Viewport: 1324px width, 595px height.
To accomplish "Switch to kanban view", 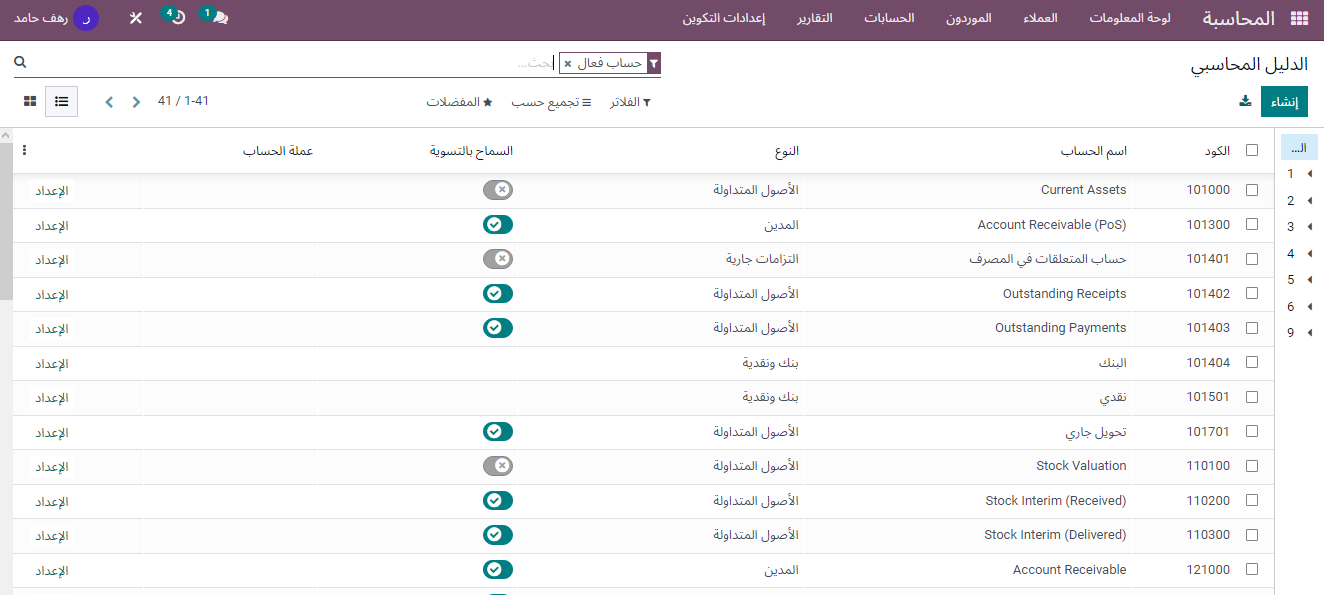I will point(30,101).
